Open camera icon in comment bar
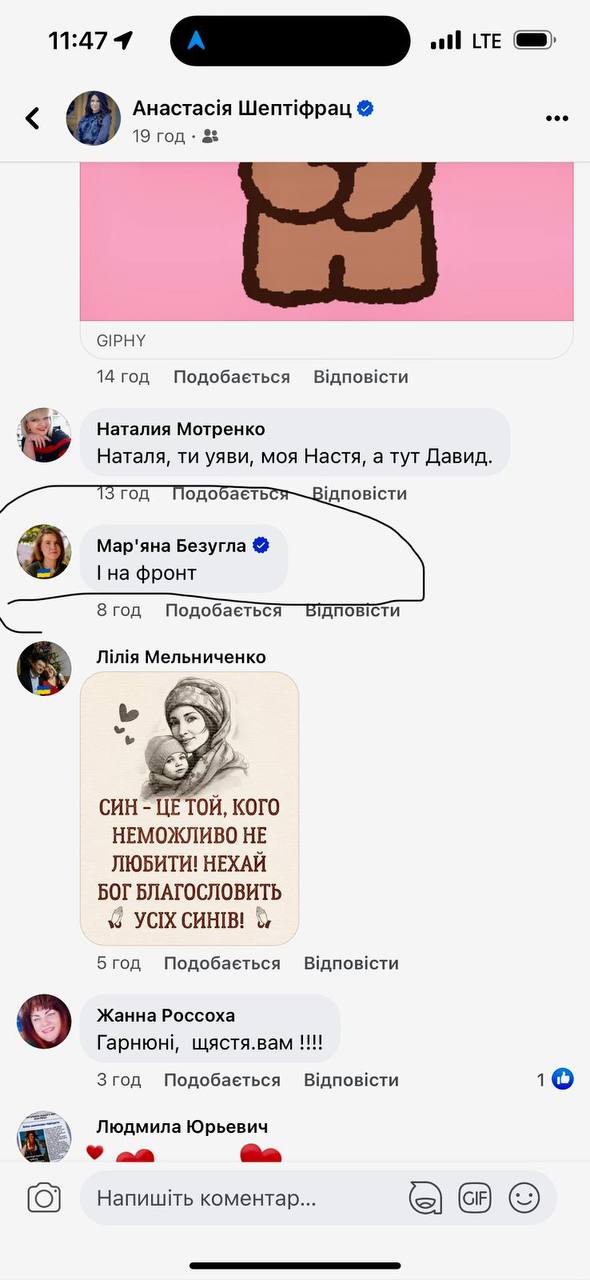This screenshot has height=1280, width=590. click(44, 1197)
